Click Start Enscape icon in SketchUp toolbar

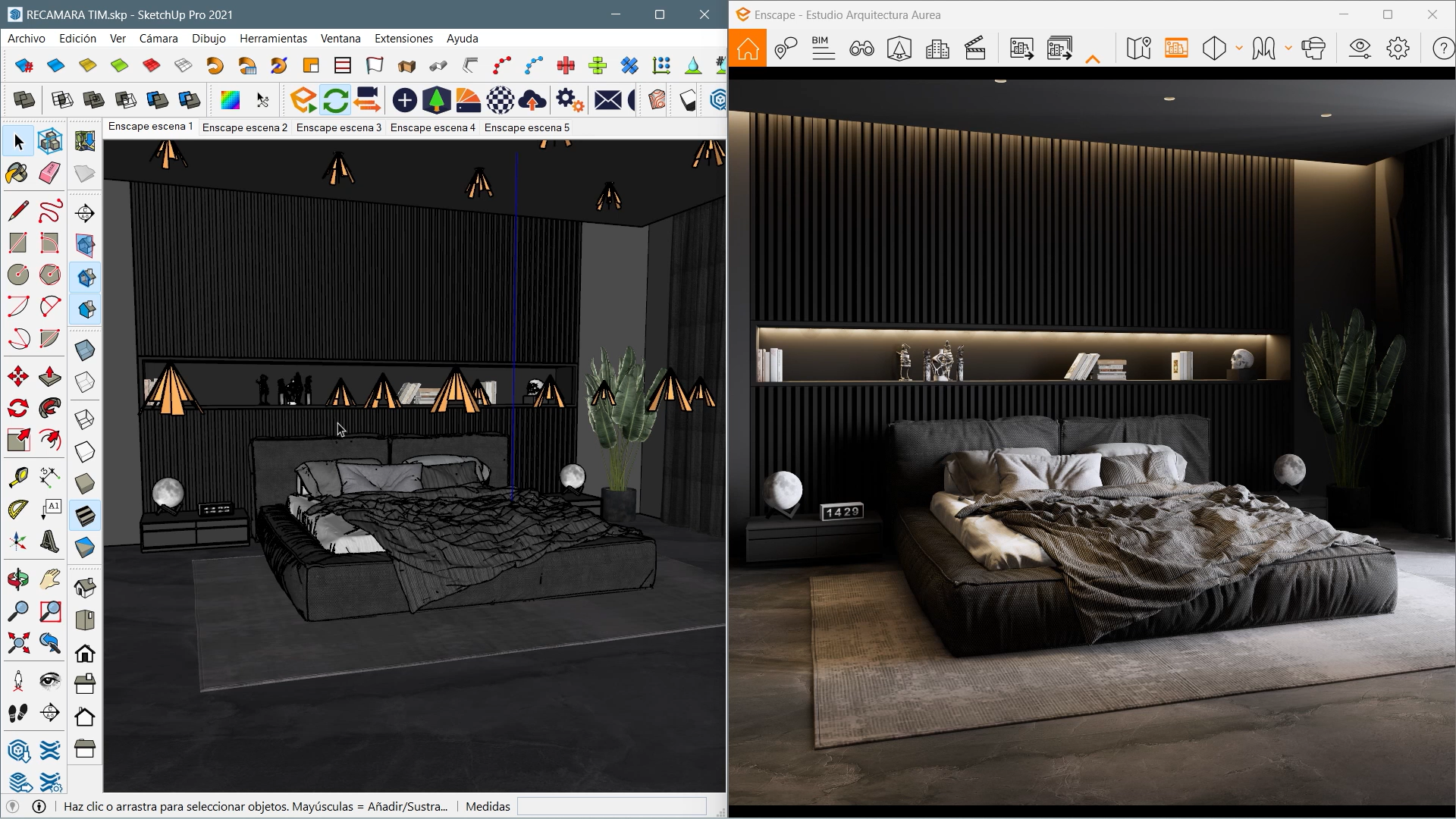click(x=303, y=100)
